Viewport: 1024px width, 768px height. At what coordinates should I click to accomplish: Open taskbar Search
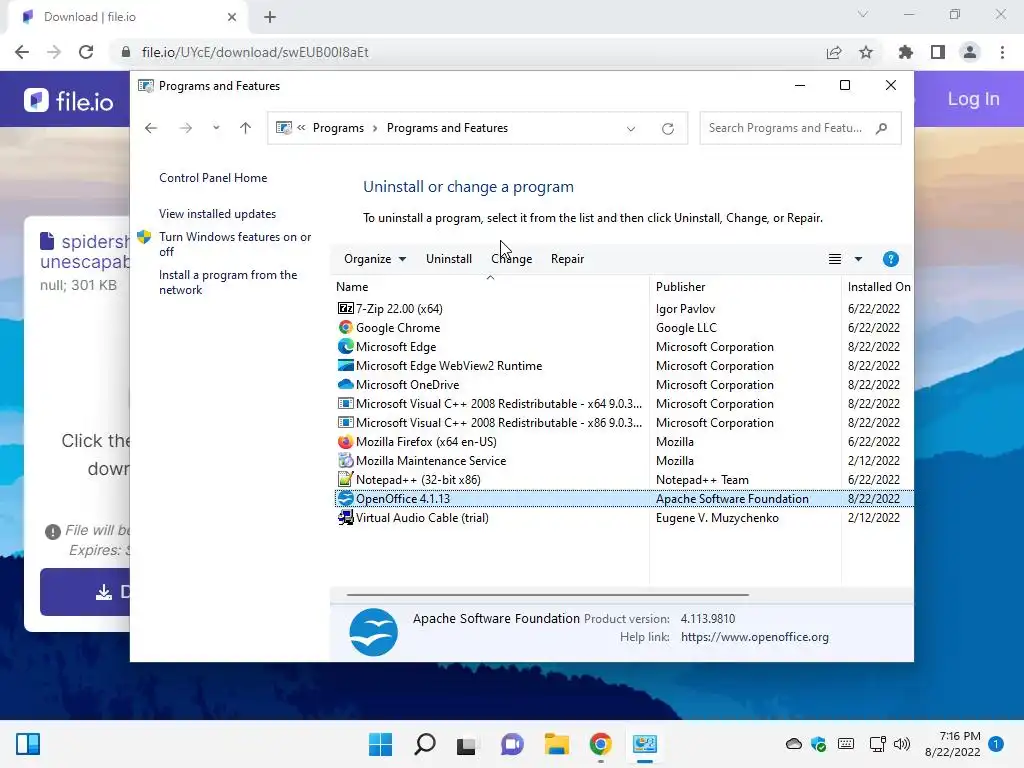pyautogui.click(x=424, y=744)
